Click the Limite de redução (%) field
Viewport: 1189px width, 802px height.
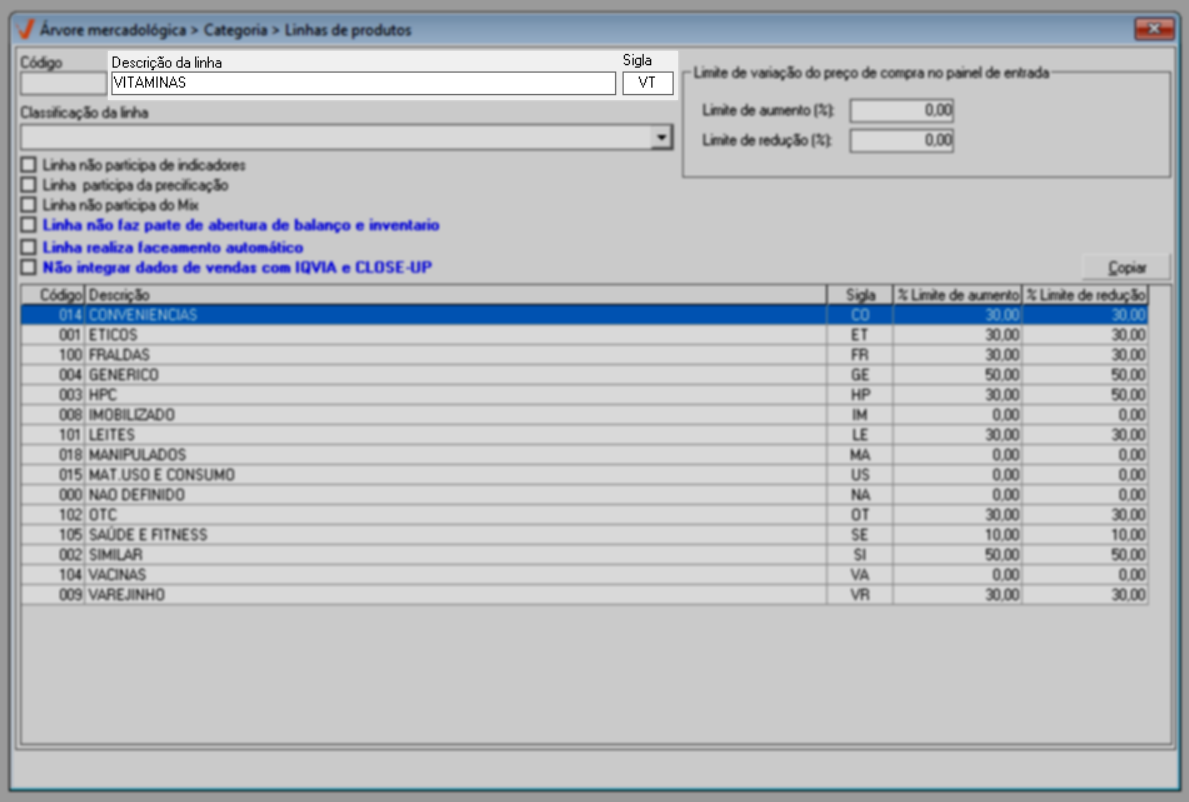(901, 140)
